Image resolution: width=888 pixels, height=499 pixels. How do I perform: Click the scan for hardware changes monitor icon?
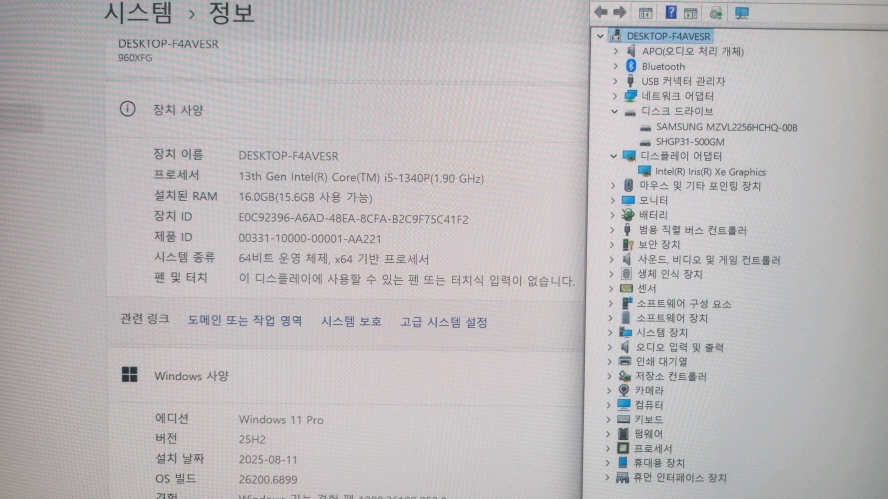pos(741,12)
